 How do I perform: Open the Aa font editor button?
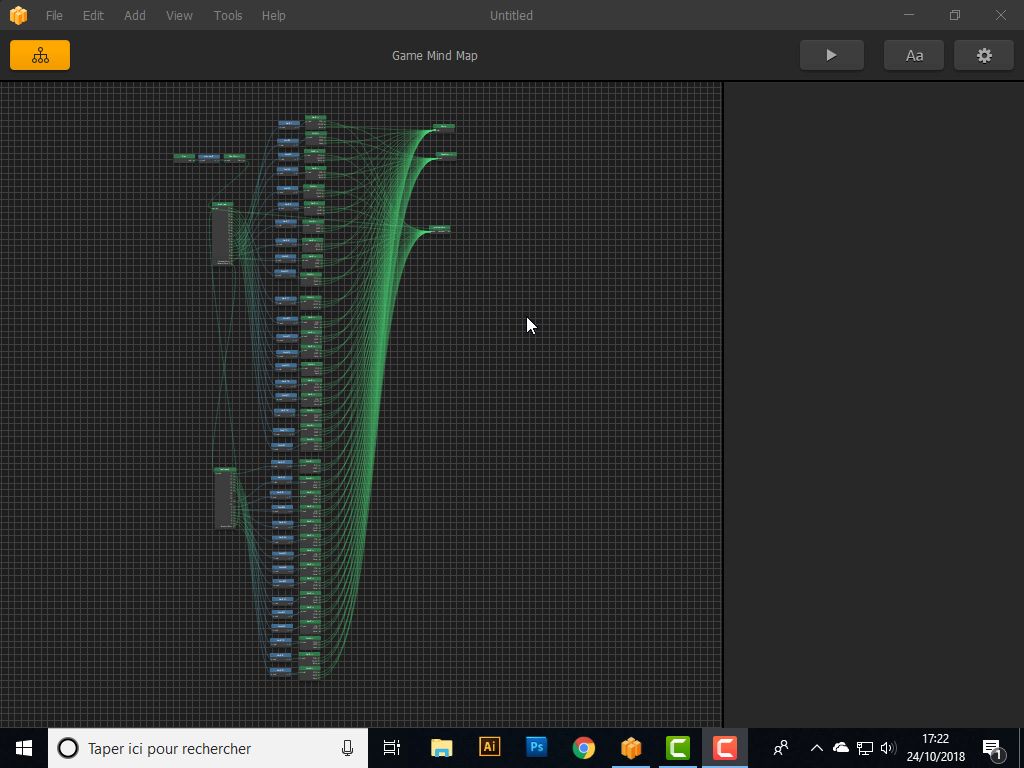(914, 56)
